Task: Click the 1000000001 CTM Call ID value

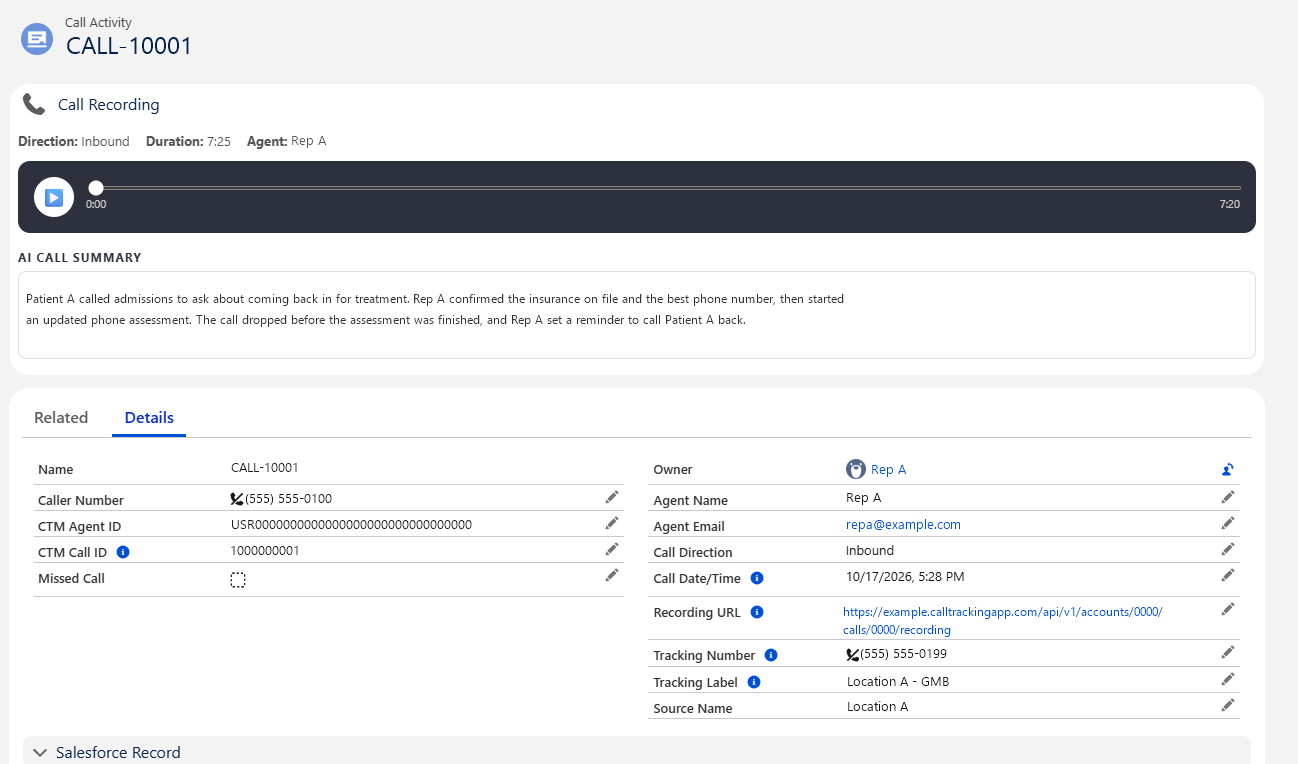Action: (265, 550)
